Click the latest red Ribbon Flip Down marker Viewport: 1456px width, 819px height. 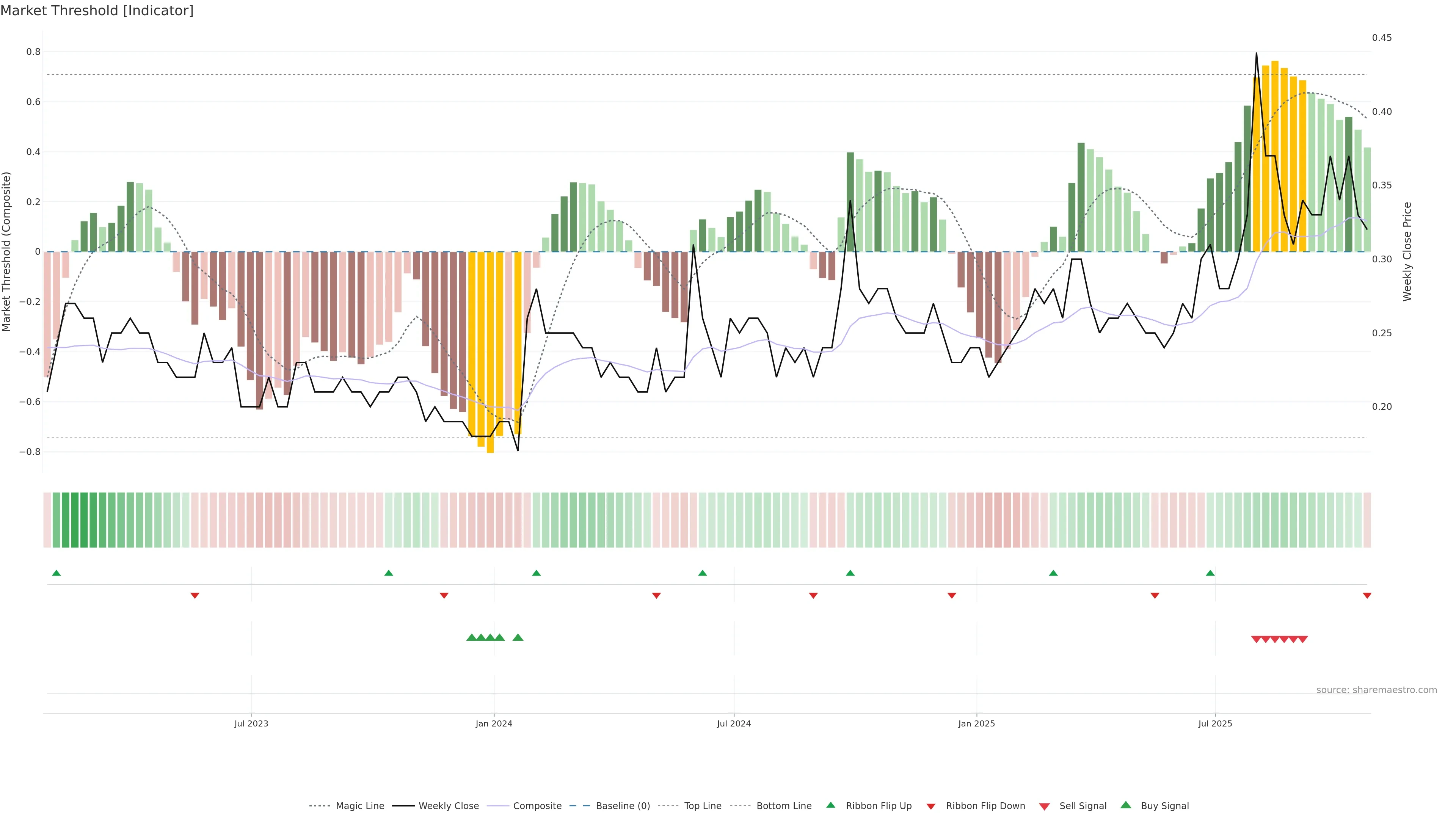tap(1367, 595)
